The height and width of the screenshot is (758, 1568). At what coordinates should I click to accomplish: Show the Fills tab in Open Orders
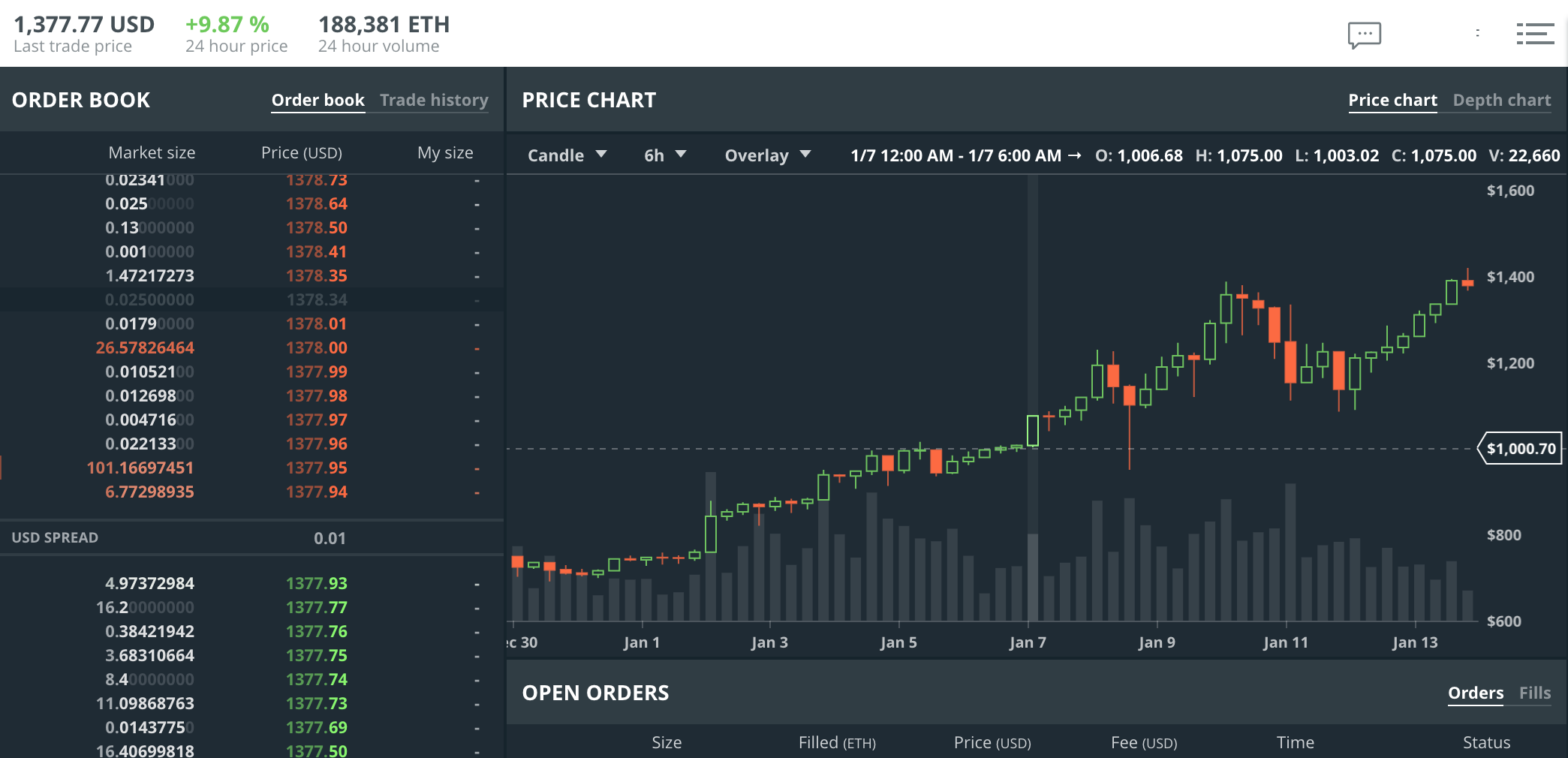(x=1535, y=693)
